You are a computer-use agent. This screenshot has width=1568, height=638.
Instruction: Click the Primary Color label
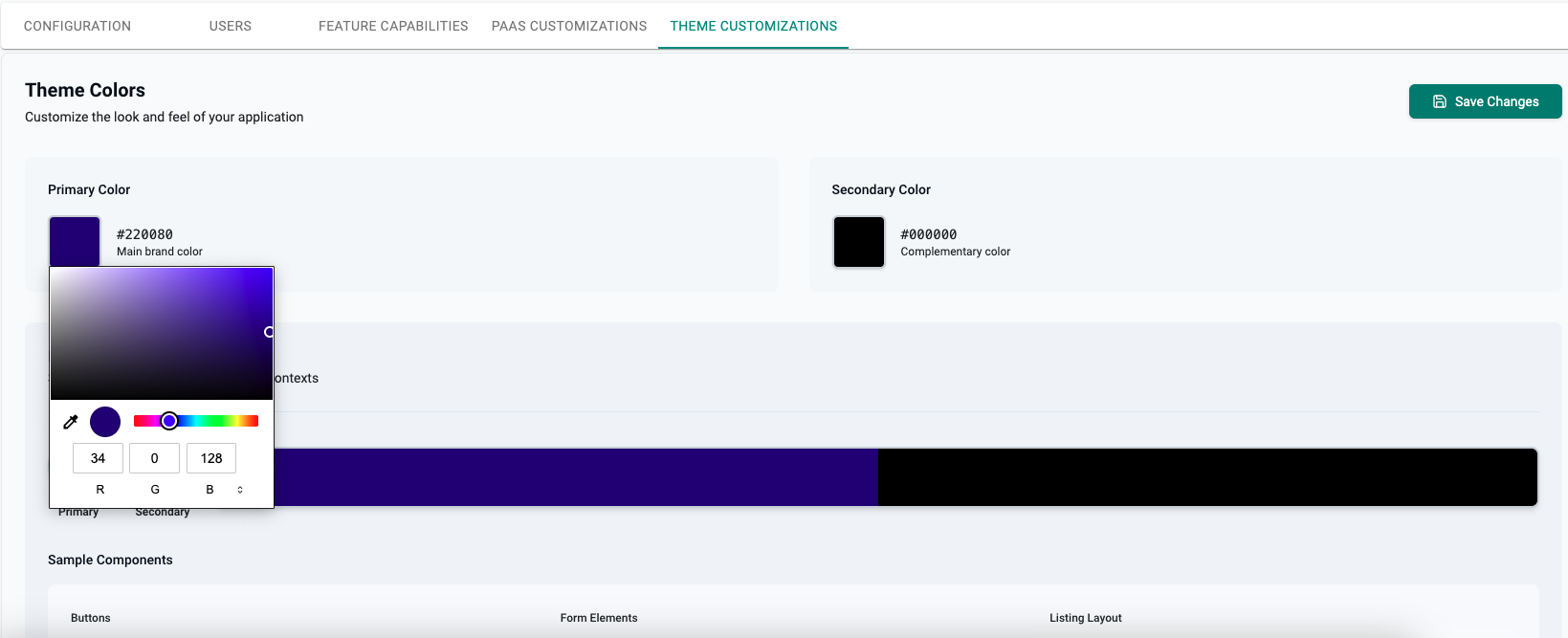coord(89,189)
